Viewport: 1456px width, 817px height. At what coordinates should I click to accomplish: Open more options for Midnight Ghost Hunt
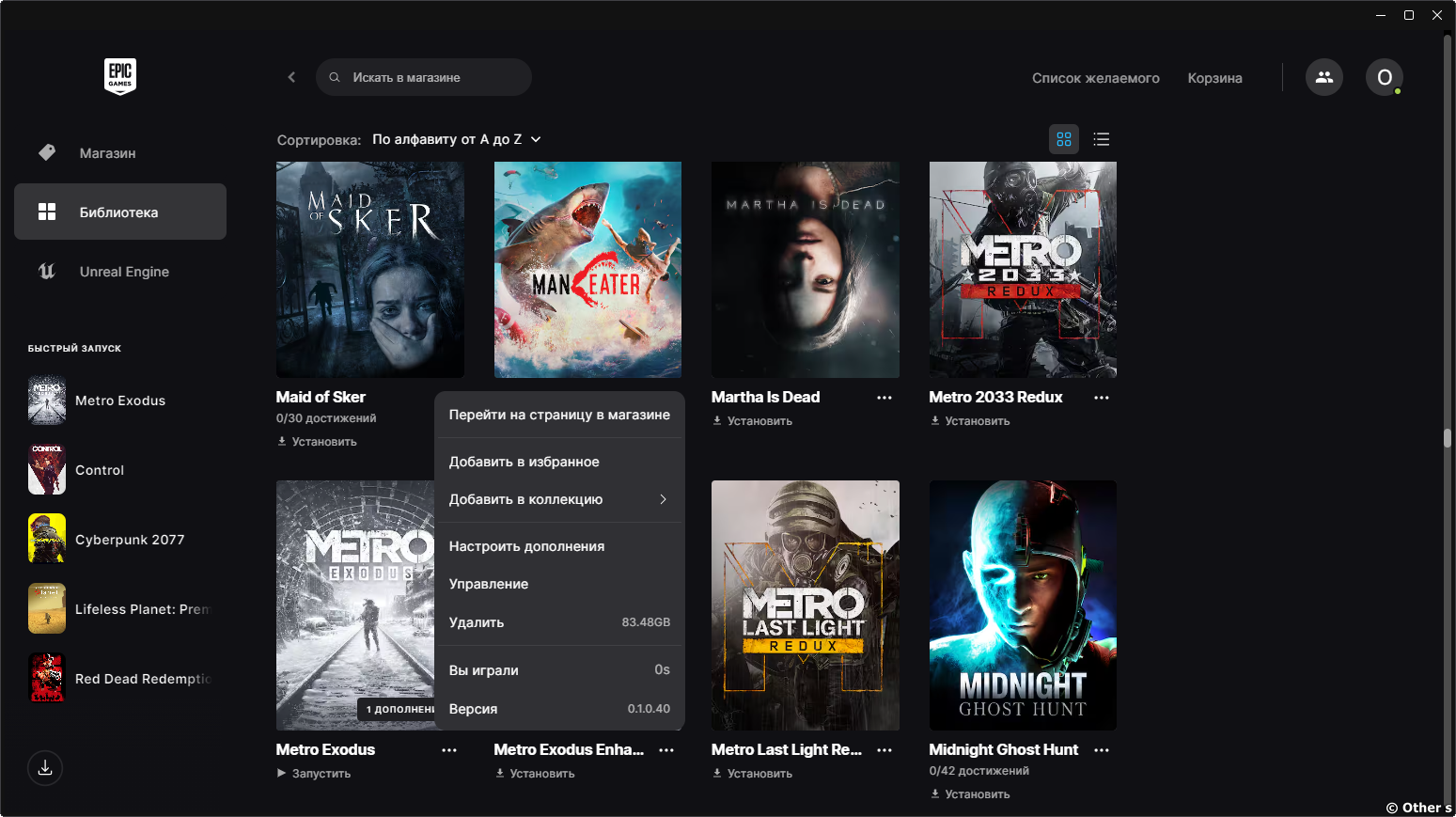pyautogui.click(x=1102, y=750)
